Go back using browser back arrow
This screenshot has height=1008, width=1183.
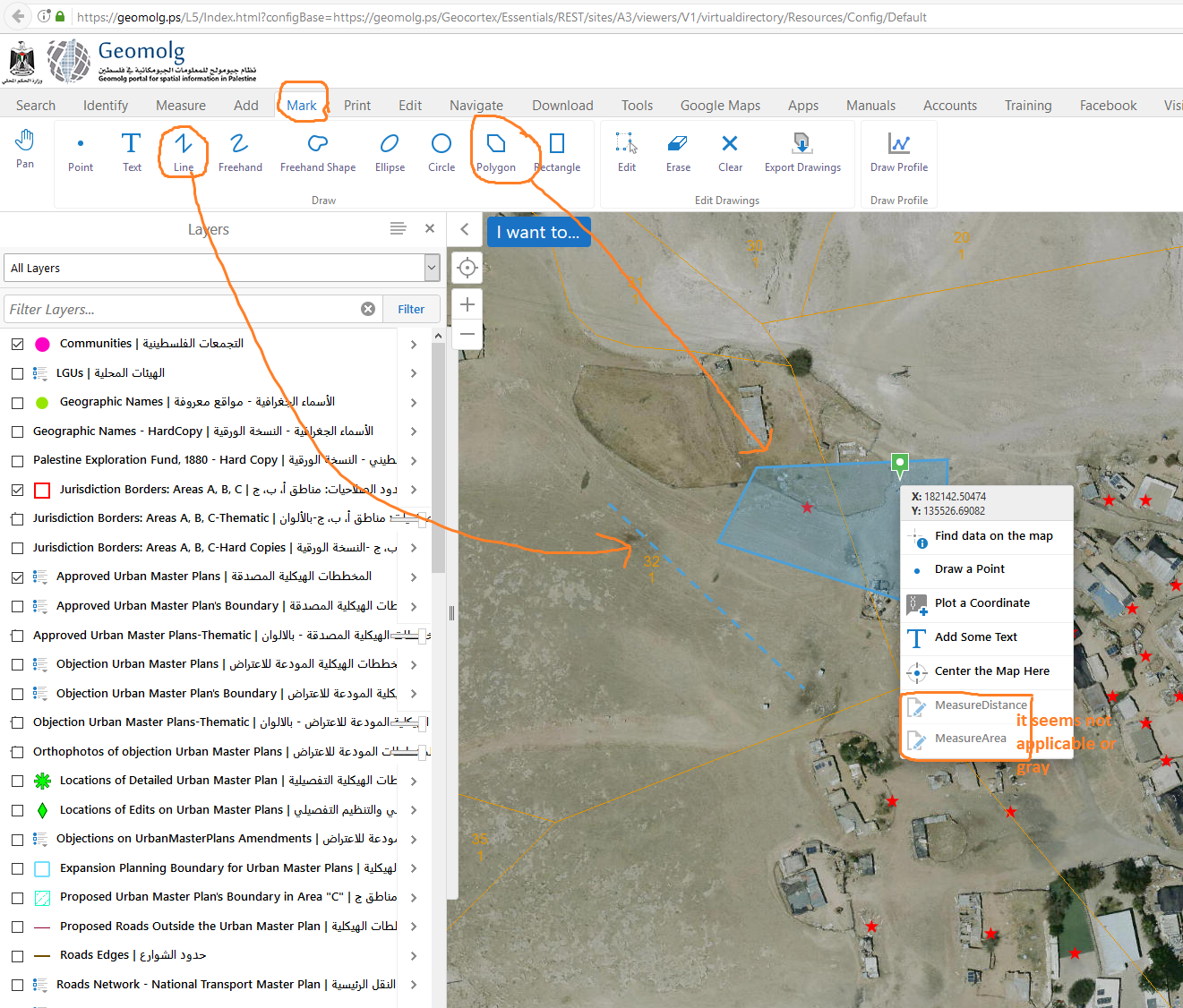point(18,16)
